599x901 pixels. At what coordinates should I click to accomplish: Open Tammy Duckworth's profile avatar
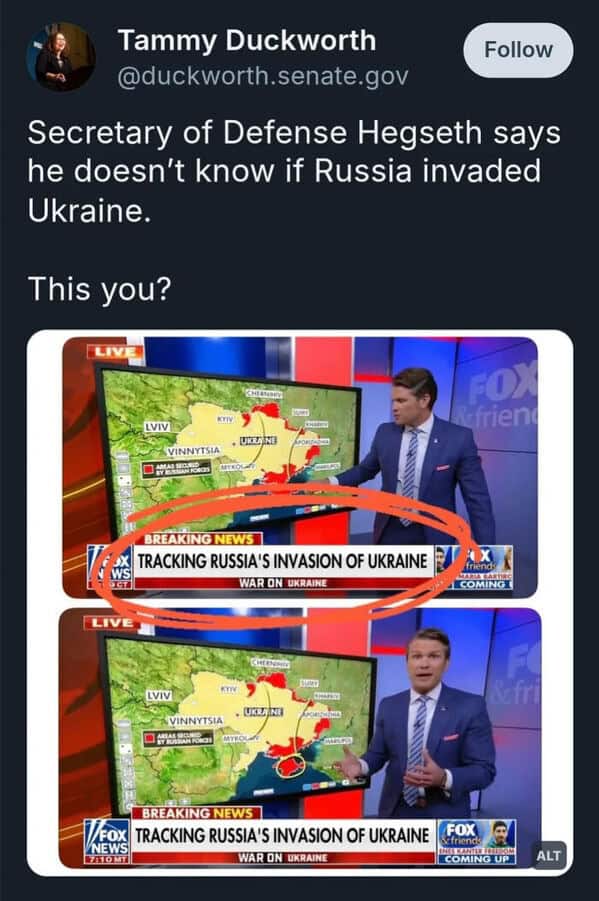[x=60, y=57]
